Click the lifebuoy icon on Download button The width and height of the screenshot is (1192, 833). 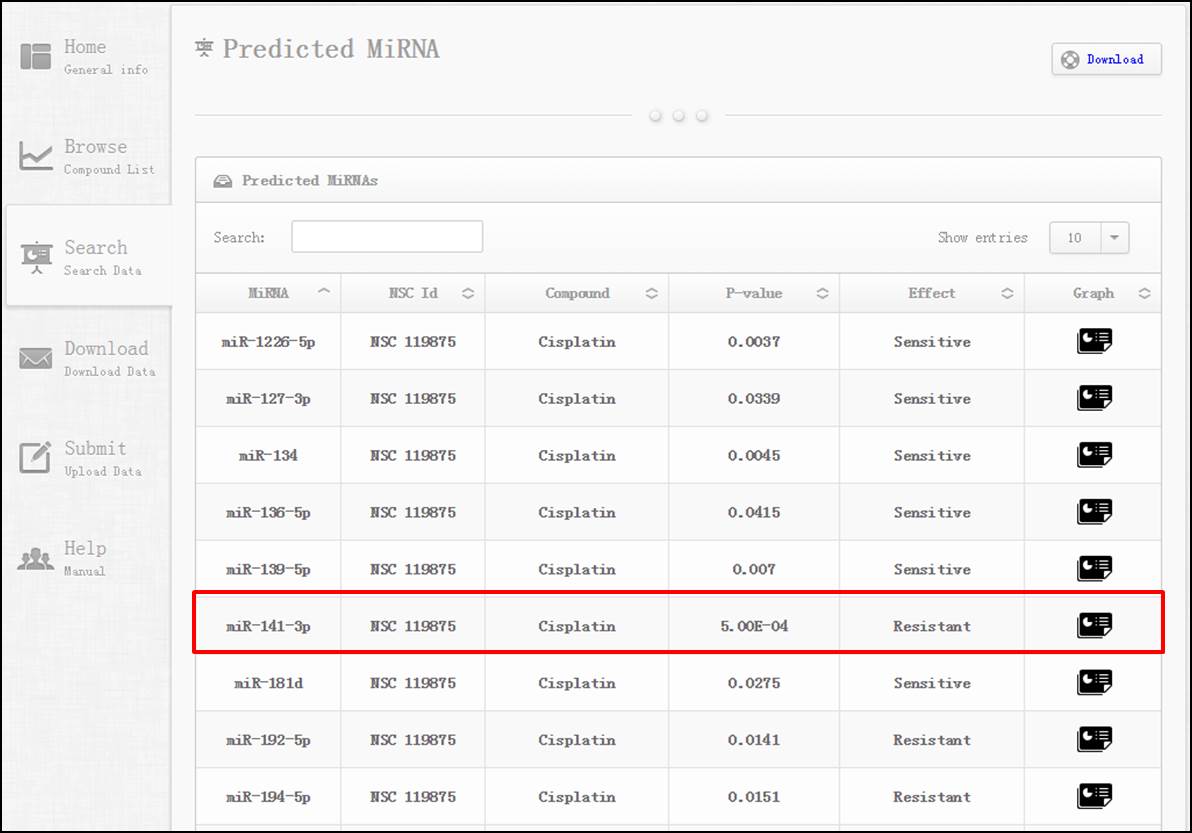tap(1070, 60)
